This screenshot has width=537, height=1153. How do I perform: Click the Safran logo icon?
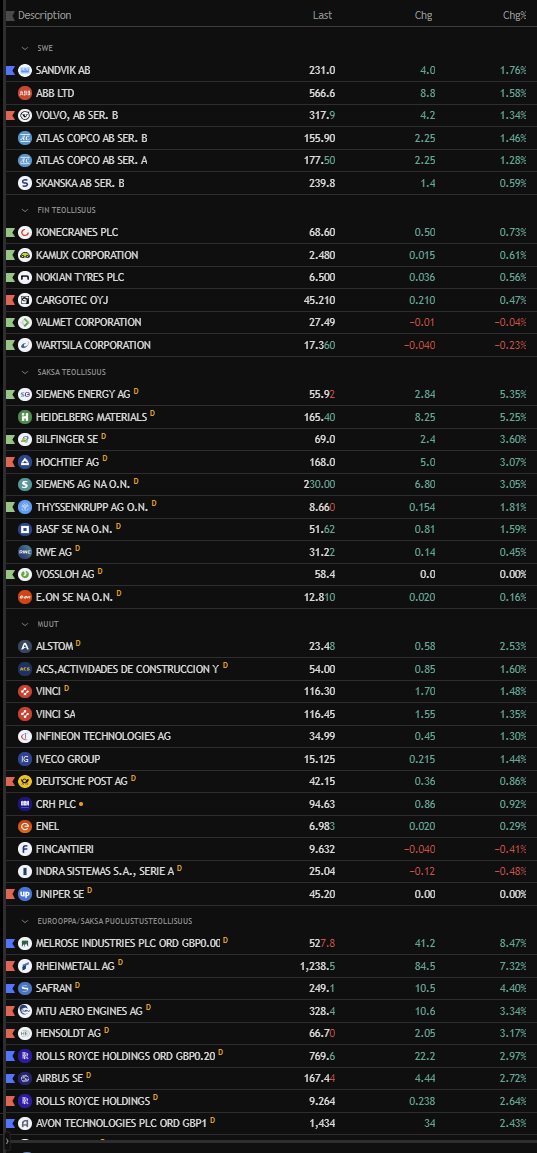pyautogui.click(x=24, y=988)
